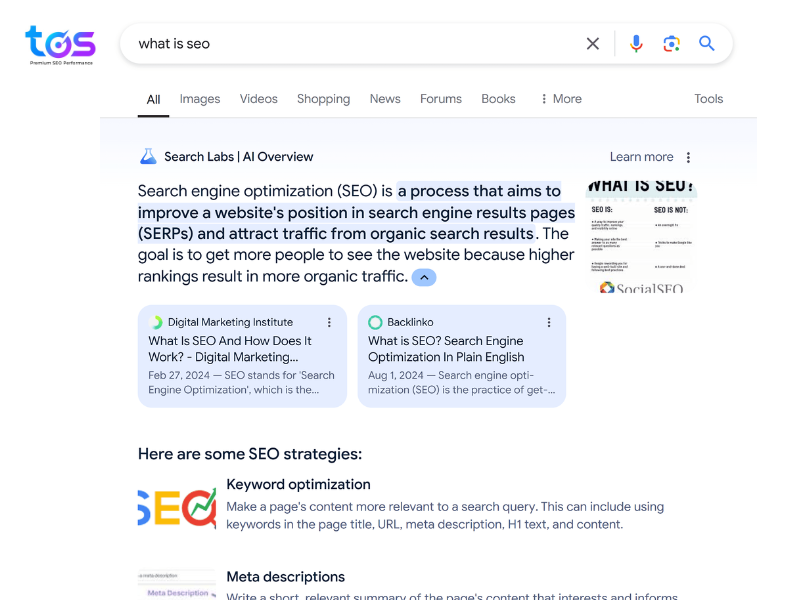Open the Tools options

pos(708,99)
